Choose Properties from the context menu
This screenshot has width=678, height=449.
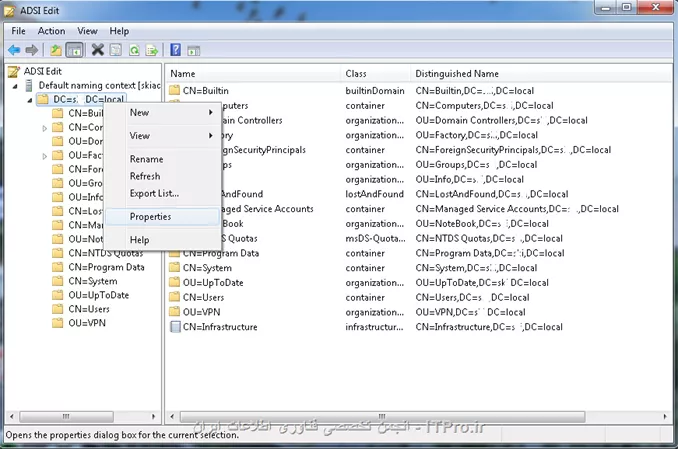tap(163, 217)
